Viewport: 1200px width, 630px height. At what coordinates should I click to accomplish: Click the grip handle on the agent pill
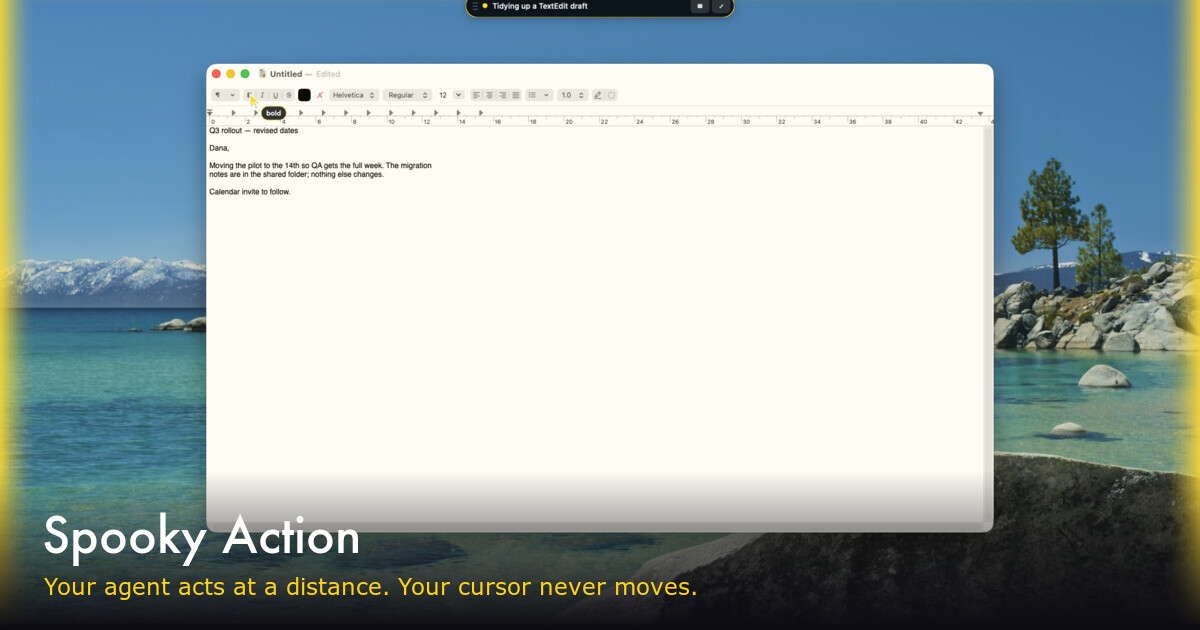[475, 6]
